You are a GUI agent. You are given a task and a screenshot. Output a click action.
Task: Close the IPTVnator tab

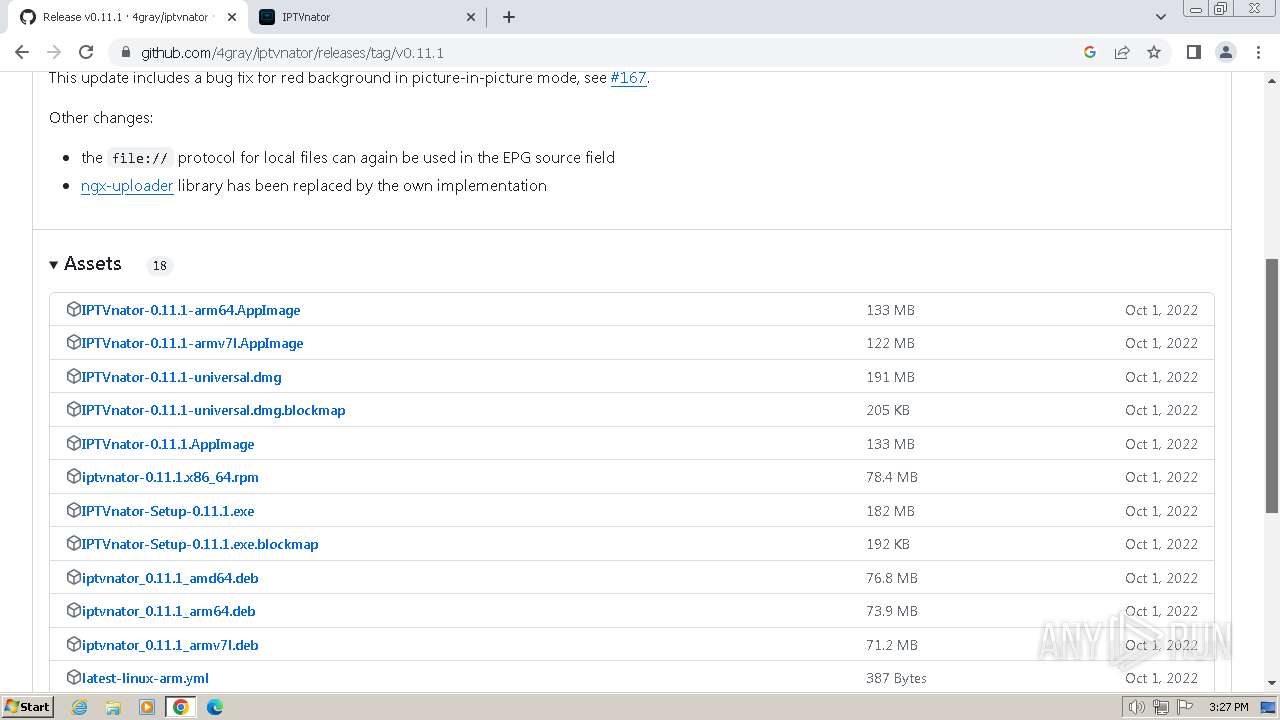pyautogui.click(x=472, y=17)
